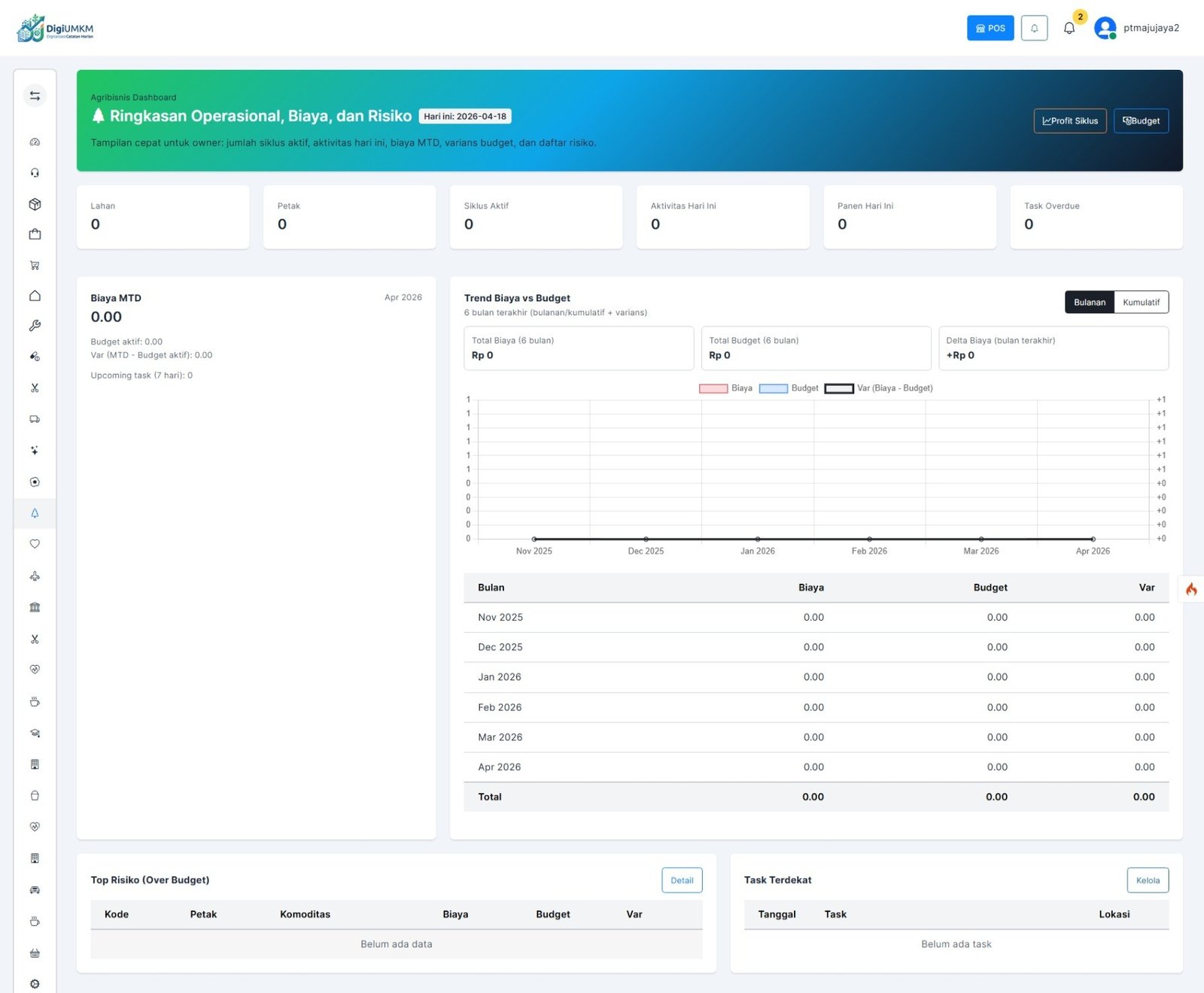Open the package box icon in sidebar
The width and height of the screenshot is (1204, 993).
[x=35, y=204]
